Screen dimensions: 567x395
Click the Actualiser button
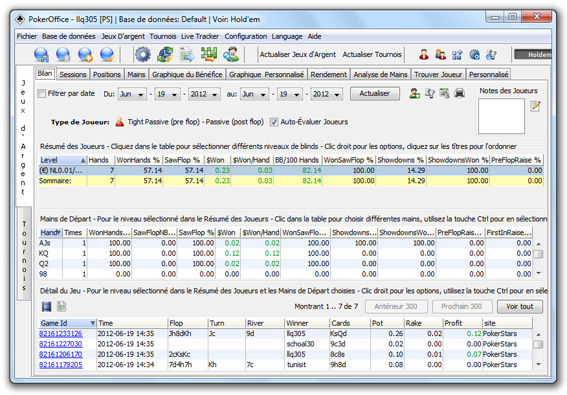[375, 93]
